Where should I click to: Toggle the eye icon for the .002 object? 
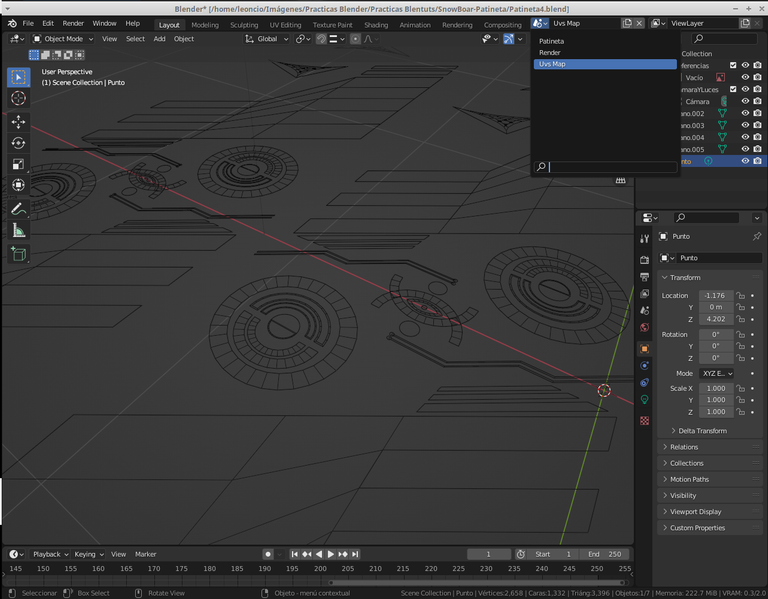(x=745, y=113)
